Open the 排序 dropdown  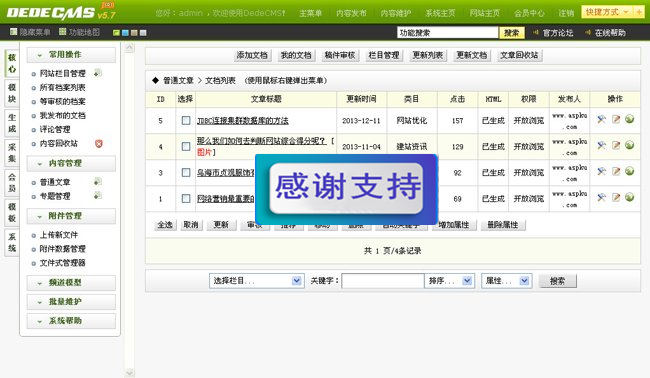pos(449,281)
